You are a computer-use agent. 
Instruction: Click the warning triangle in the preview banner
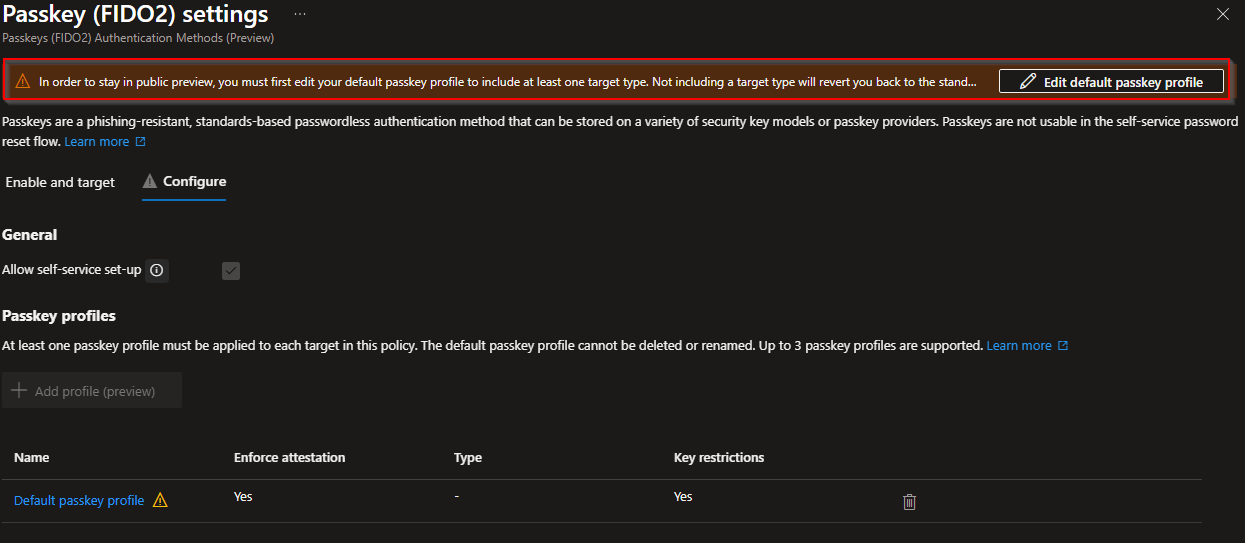(23, 82)
